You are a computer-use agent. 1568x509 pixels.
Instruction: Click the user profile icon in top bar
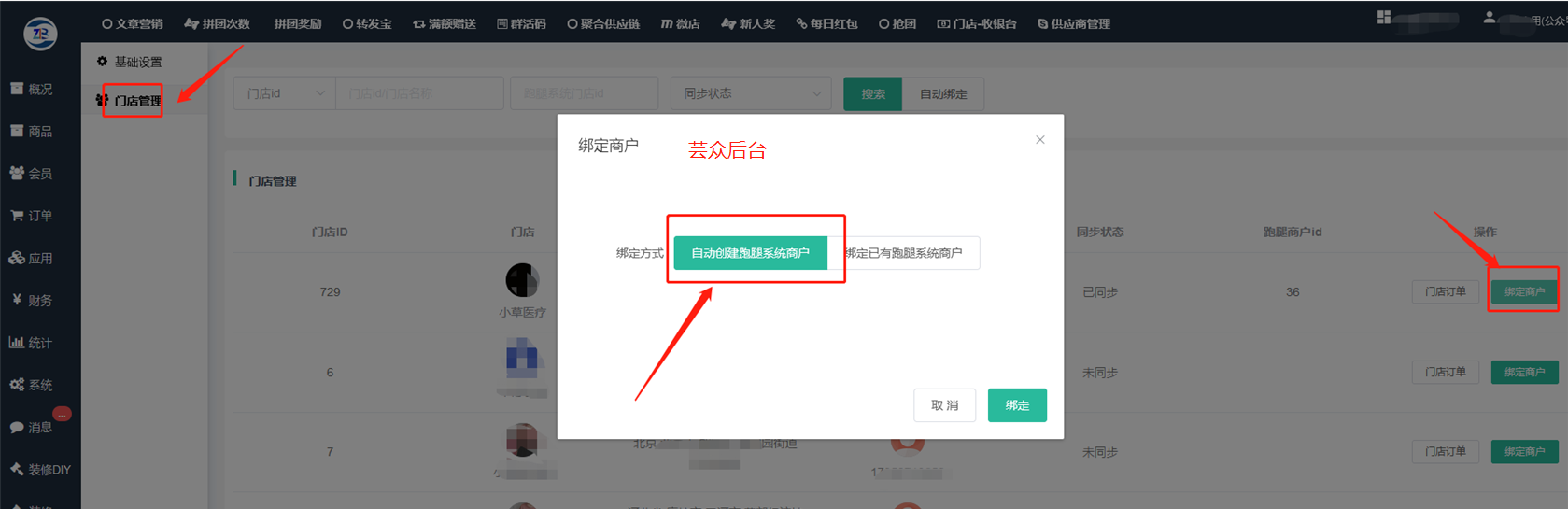(x=1490, y=17)
